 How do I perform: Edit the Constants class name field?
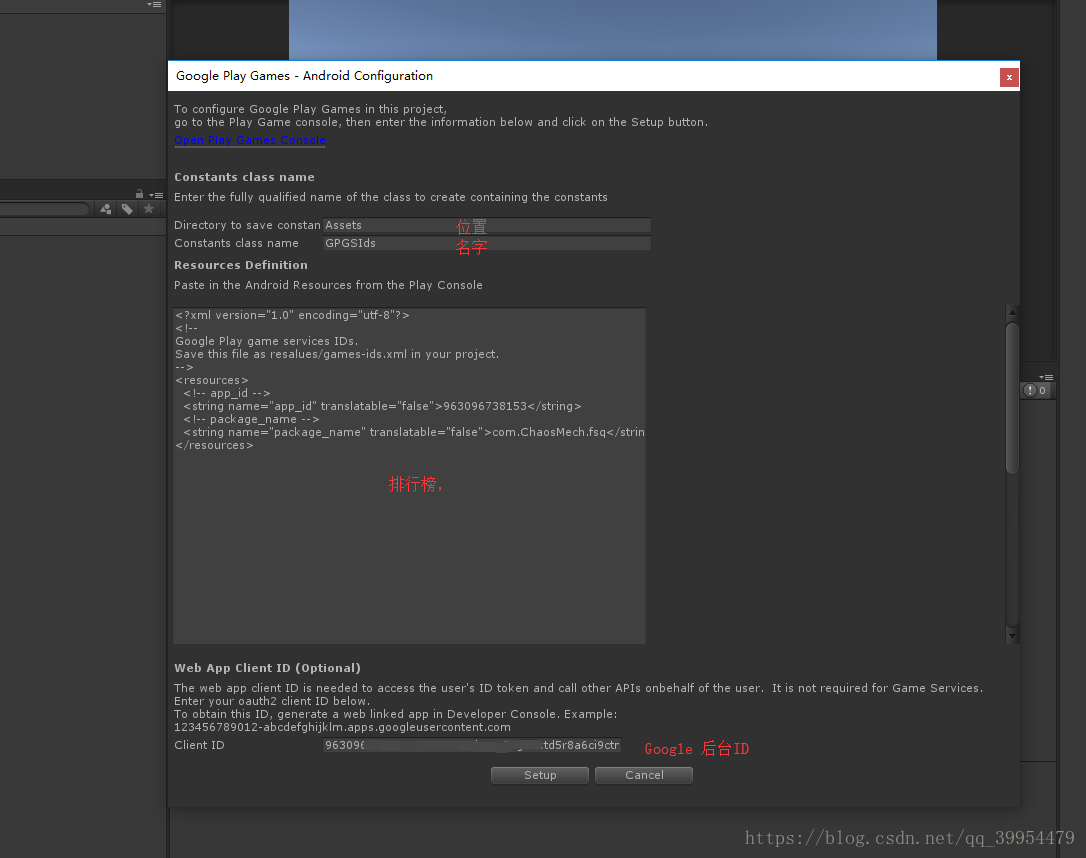(x=486, y=243)
